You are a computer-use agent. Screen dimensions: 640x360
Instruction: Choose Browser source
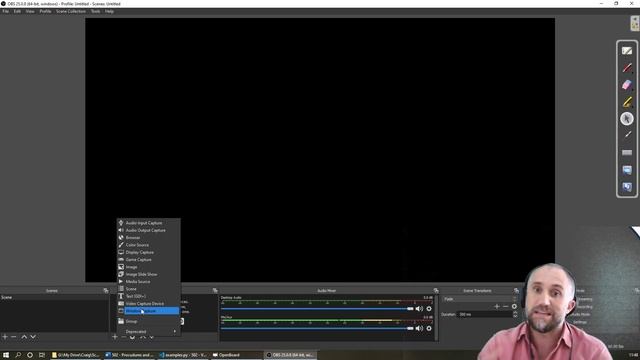coord(149,238)
